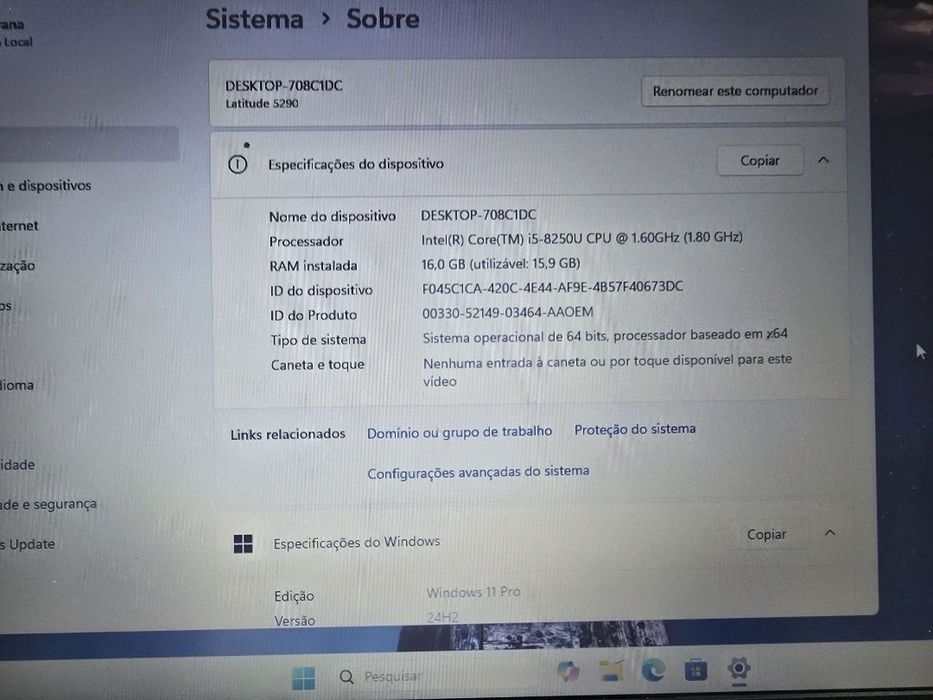Go back to Sistema in the breadcrumb
933x700 pixels.
click(x=255, y=19)
